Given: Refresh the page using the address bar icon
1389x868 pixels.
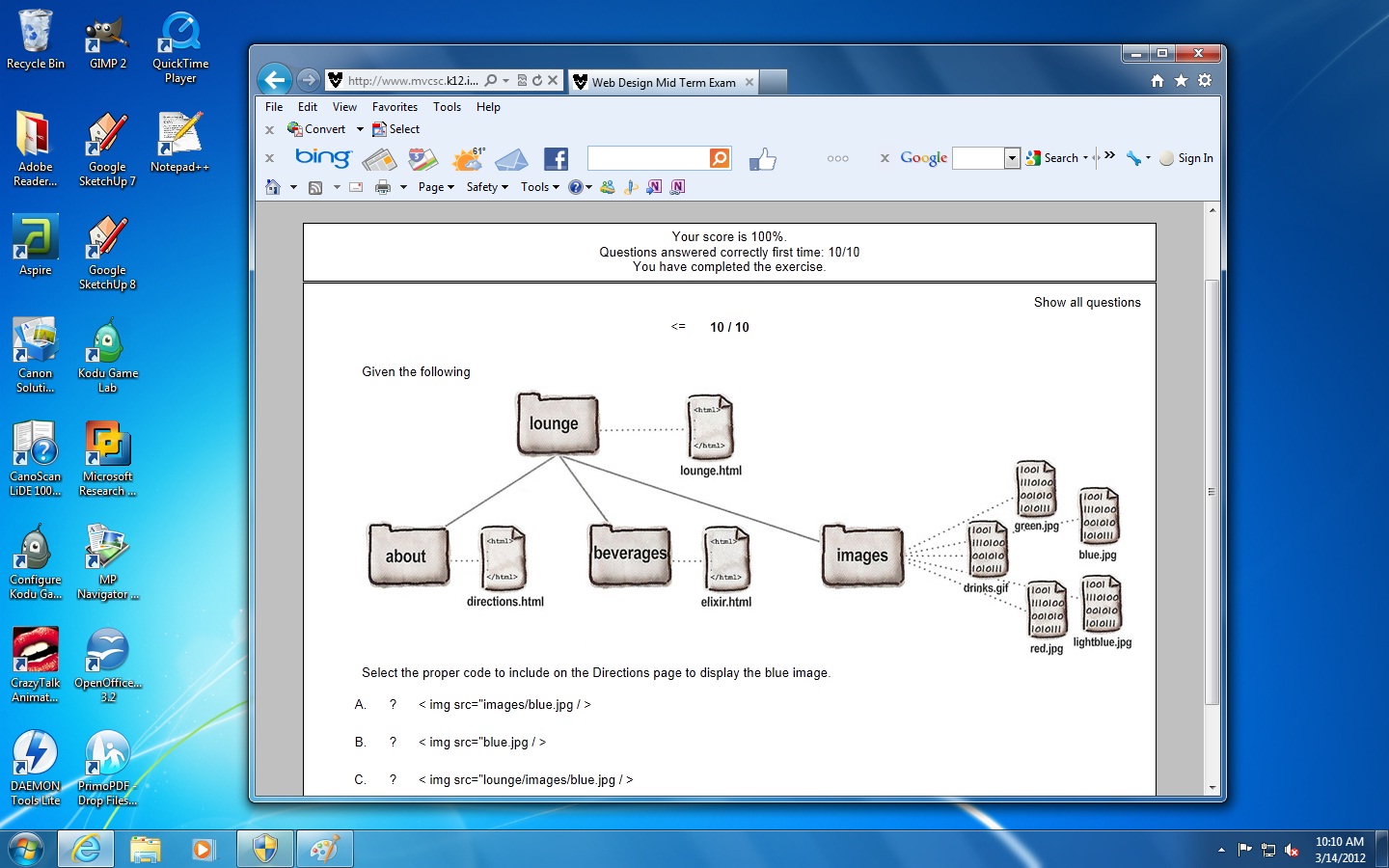Looking at the screenshot, I should click(x=537, y=81).
